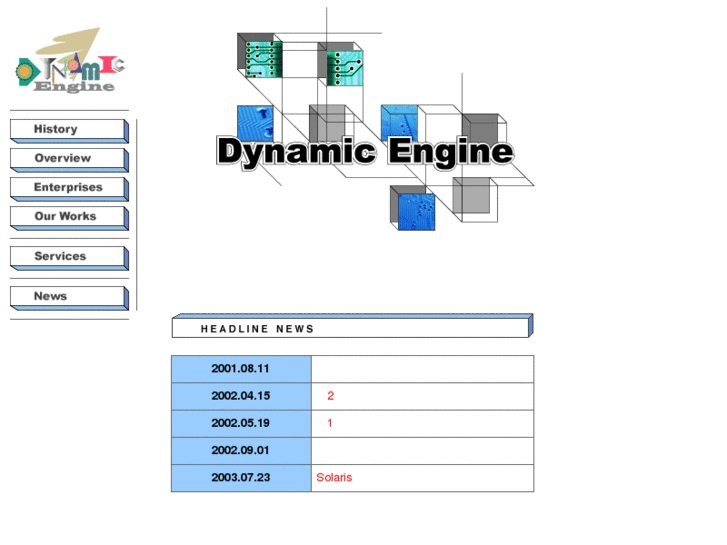Select the date 2003.07.23
727x545 pixels.
[x=240, y=478]
